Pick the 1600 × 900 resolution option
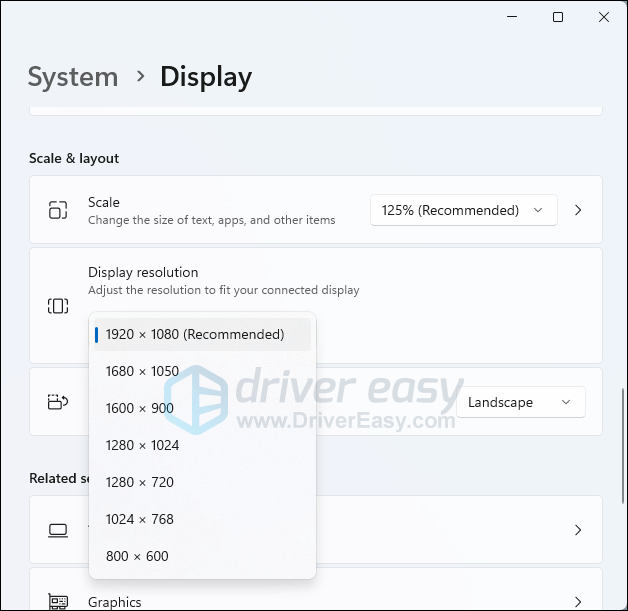628x611 pixels. point(139,408)
